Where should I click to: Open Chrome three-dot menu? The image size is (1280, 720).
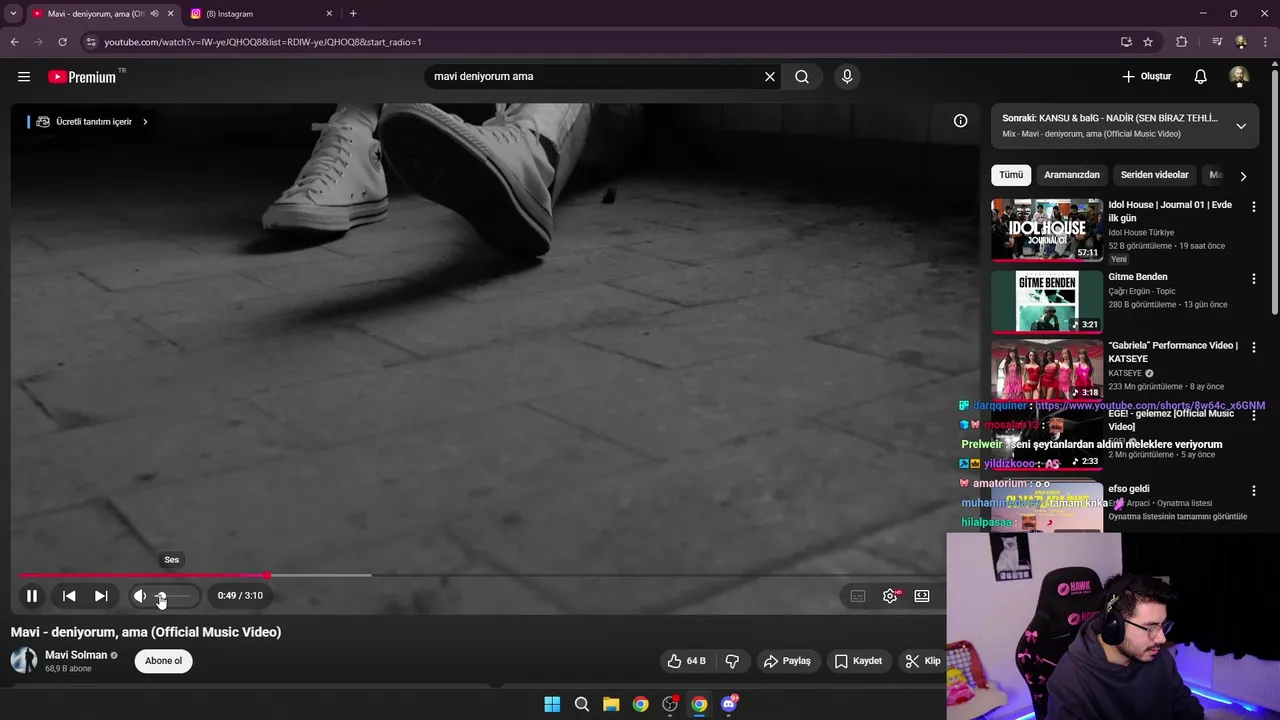[1265, 42]
